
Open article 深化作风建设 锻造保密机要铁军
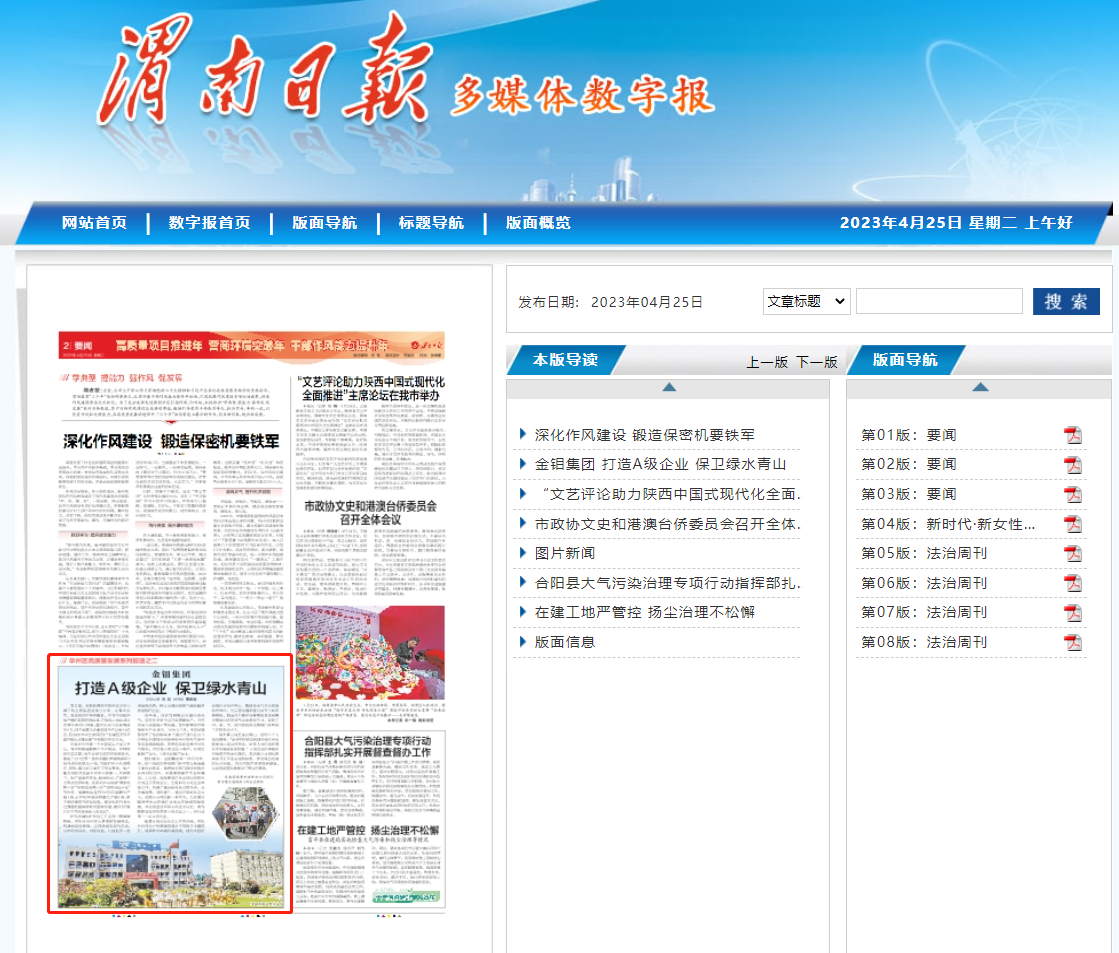coord(645,435)
